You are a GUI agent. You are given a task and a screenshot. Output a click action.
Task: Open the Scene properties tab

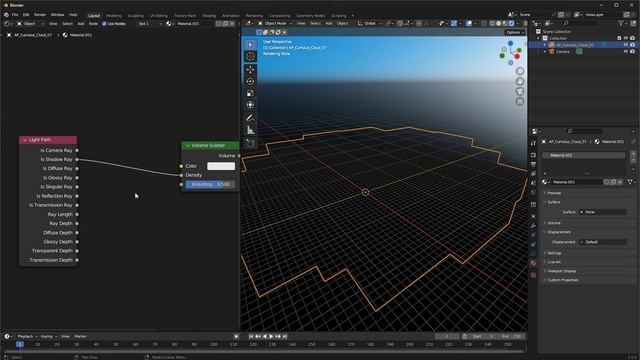(x=533, y=183)
